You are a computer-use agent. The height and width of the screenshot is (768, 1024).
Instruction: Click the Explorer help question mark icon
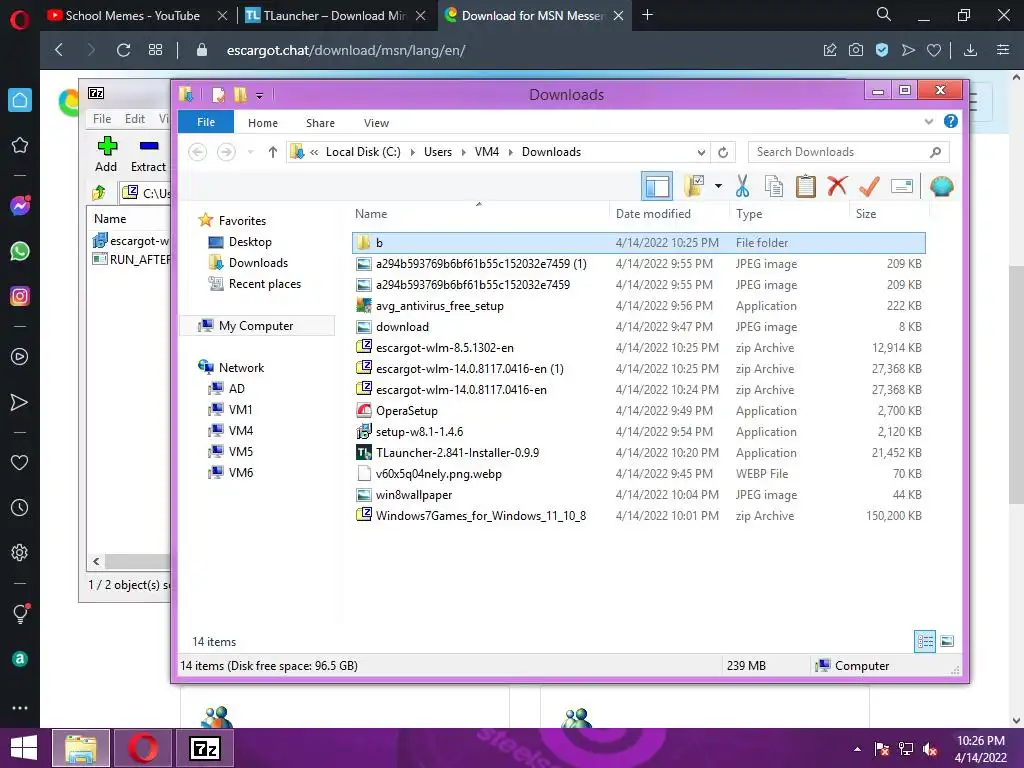coord(951,121)
